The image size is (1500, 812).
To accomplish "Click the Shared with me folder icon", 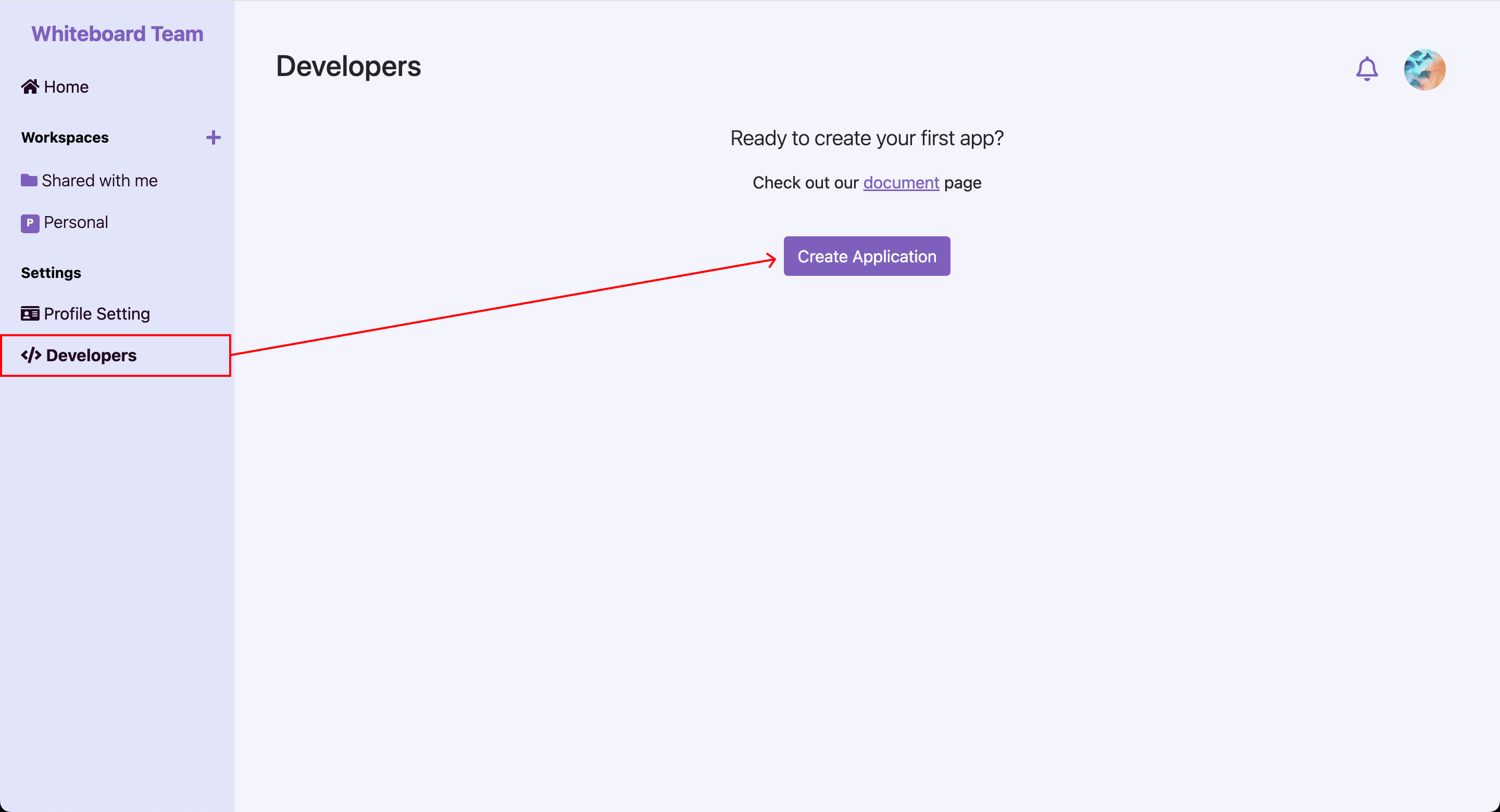I will tap(29, 181).
